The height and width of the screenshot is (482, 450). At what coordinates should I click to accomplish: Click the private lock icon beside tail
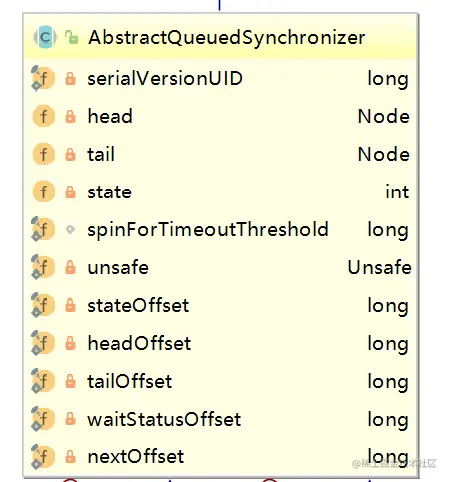point(70,154)
